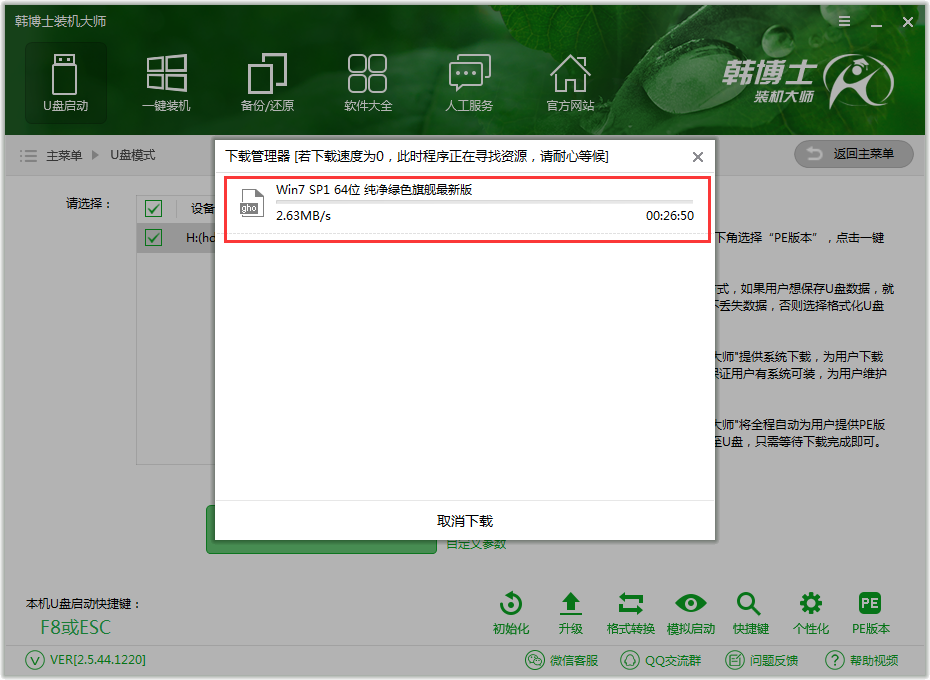Click the 2.63MB/s download speed text
930x680 pixels.
click(303, 216)
